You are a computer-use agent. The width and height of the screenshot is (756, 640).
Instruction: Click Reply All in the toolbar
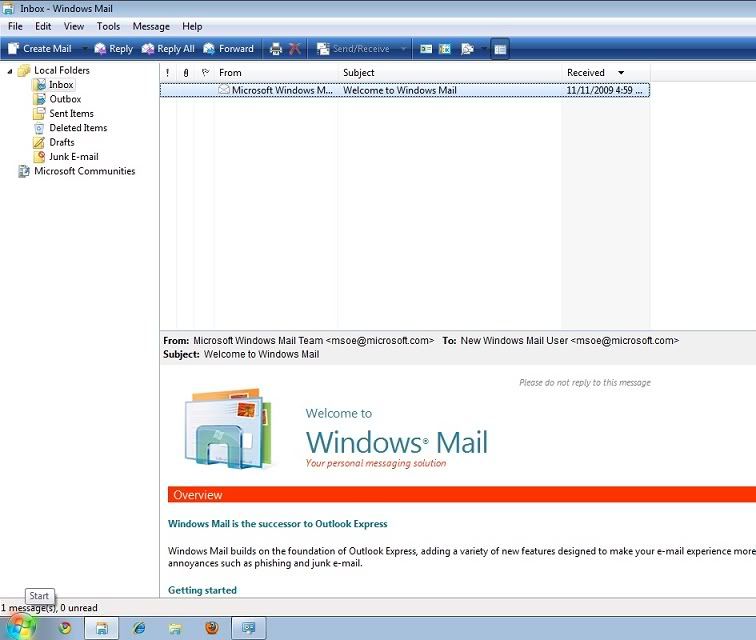168,49
